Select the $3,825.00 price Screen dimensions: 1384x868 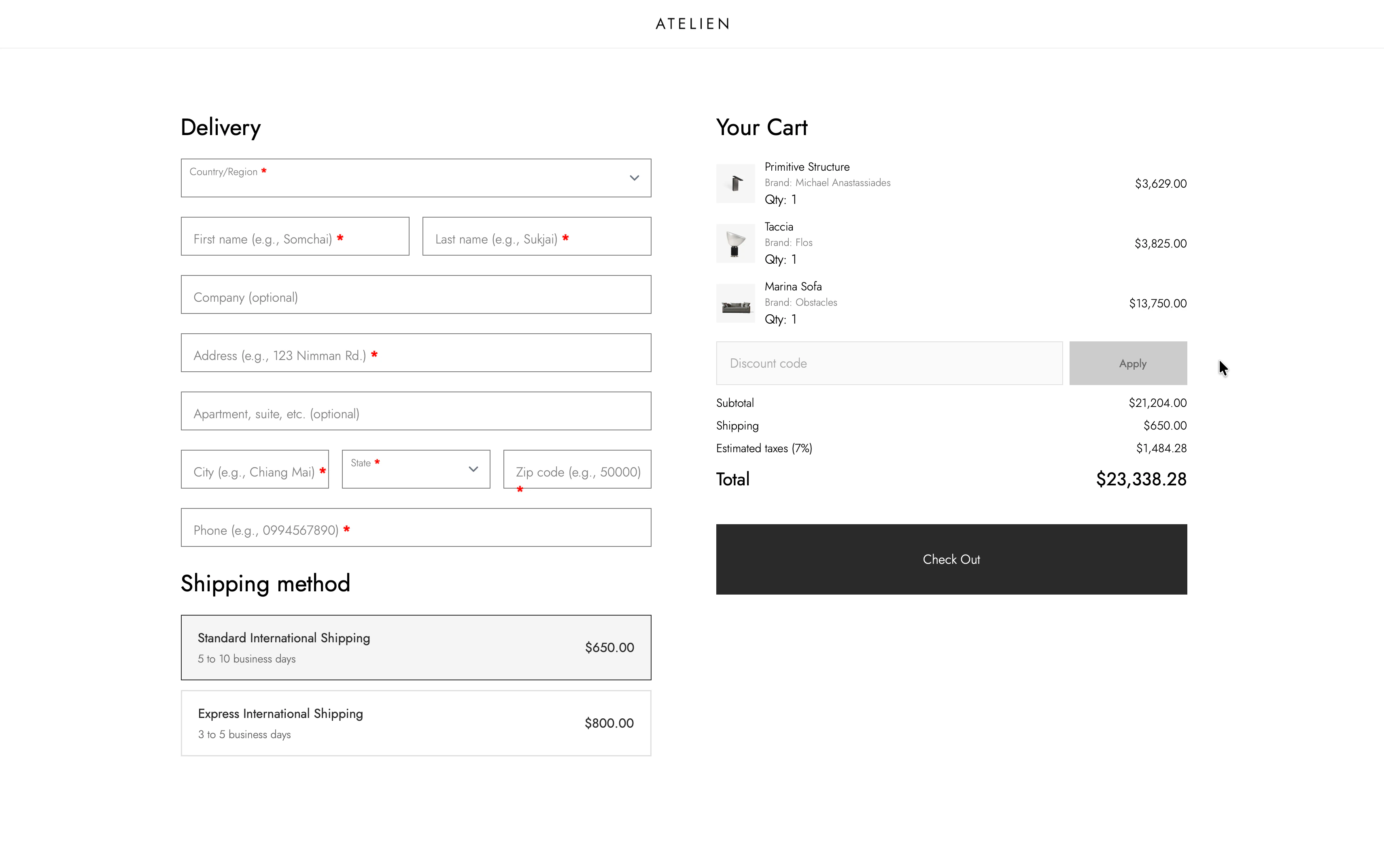[x=1161, y=243]
